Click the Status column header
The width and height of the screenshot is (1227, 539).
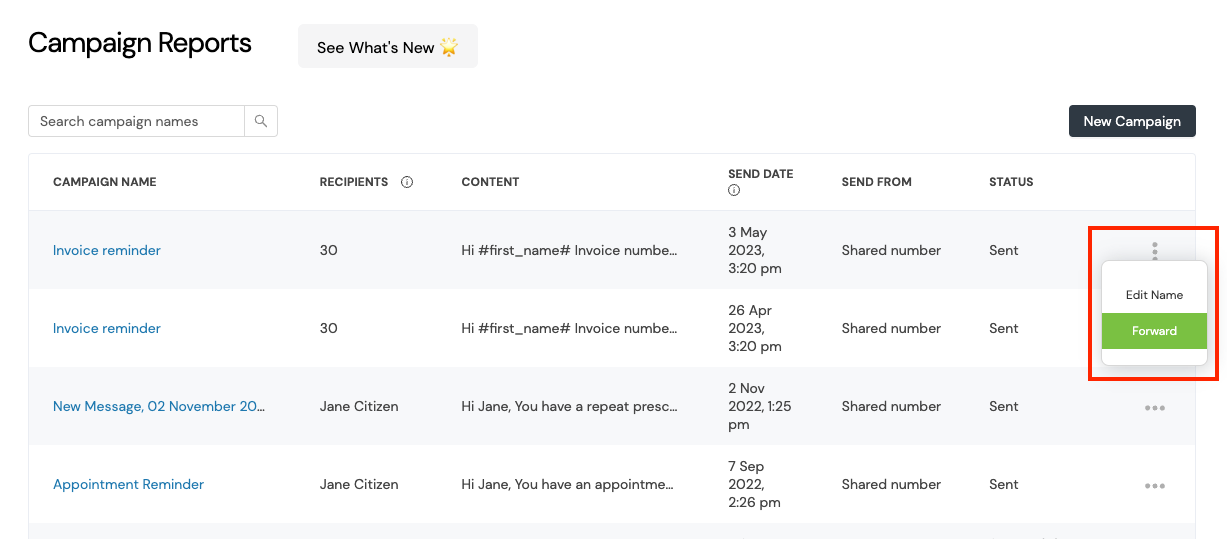click(1011, 182)
